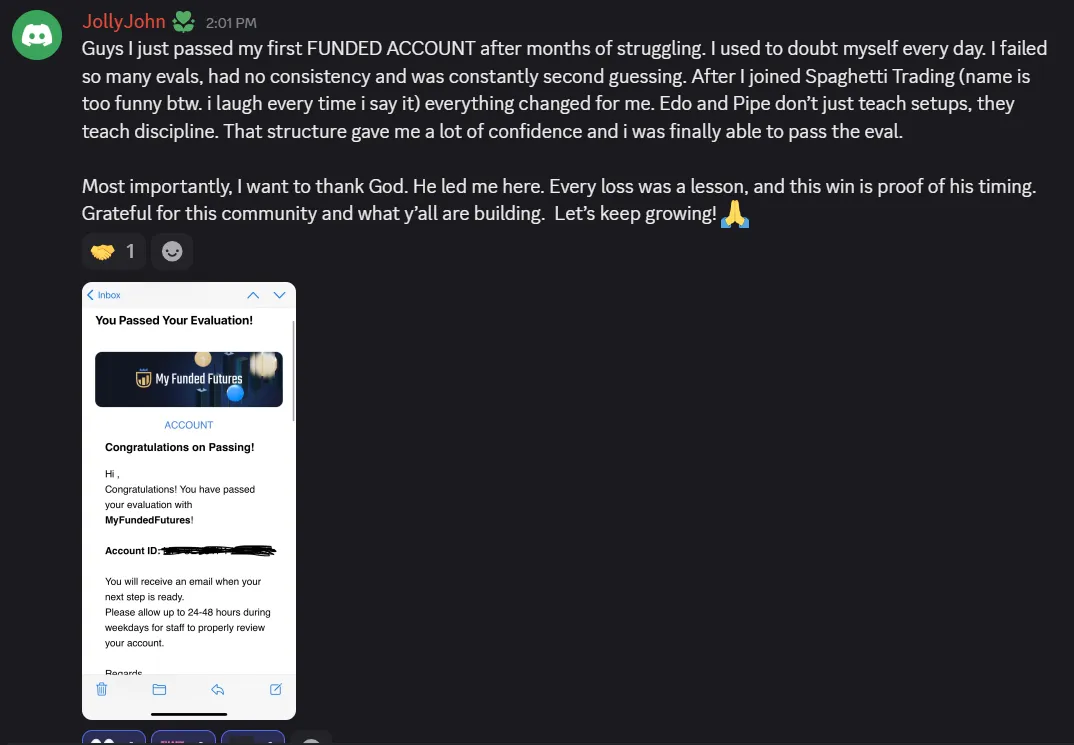Click the 2:01 PM message timestamp
1074x745 pixels.
(231, 23)
